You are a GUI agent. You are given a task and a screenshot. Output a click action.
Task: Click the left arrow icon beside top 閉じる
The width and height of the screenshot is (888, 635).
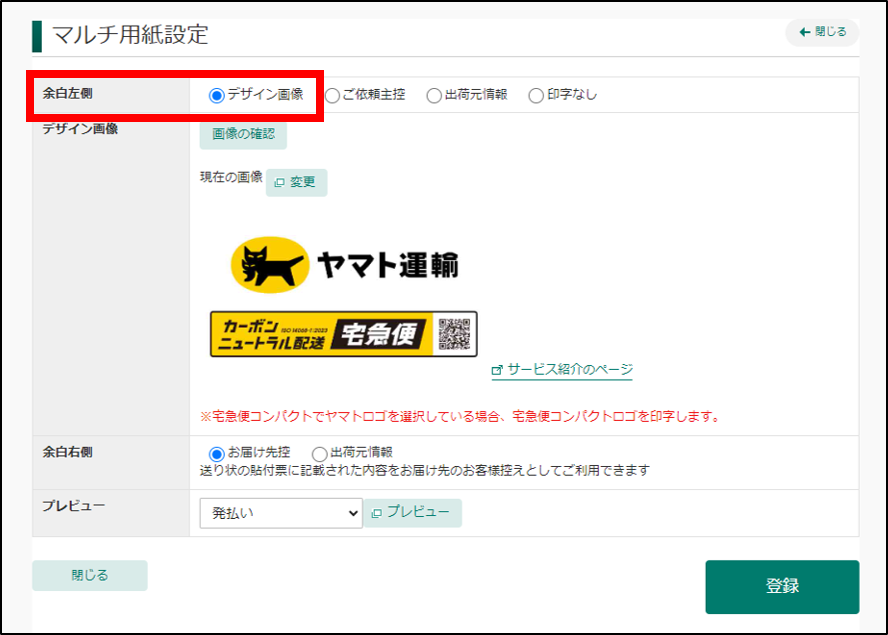pos(805,32)
